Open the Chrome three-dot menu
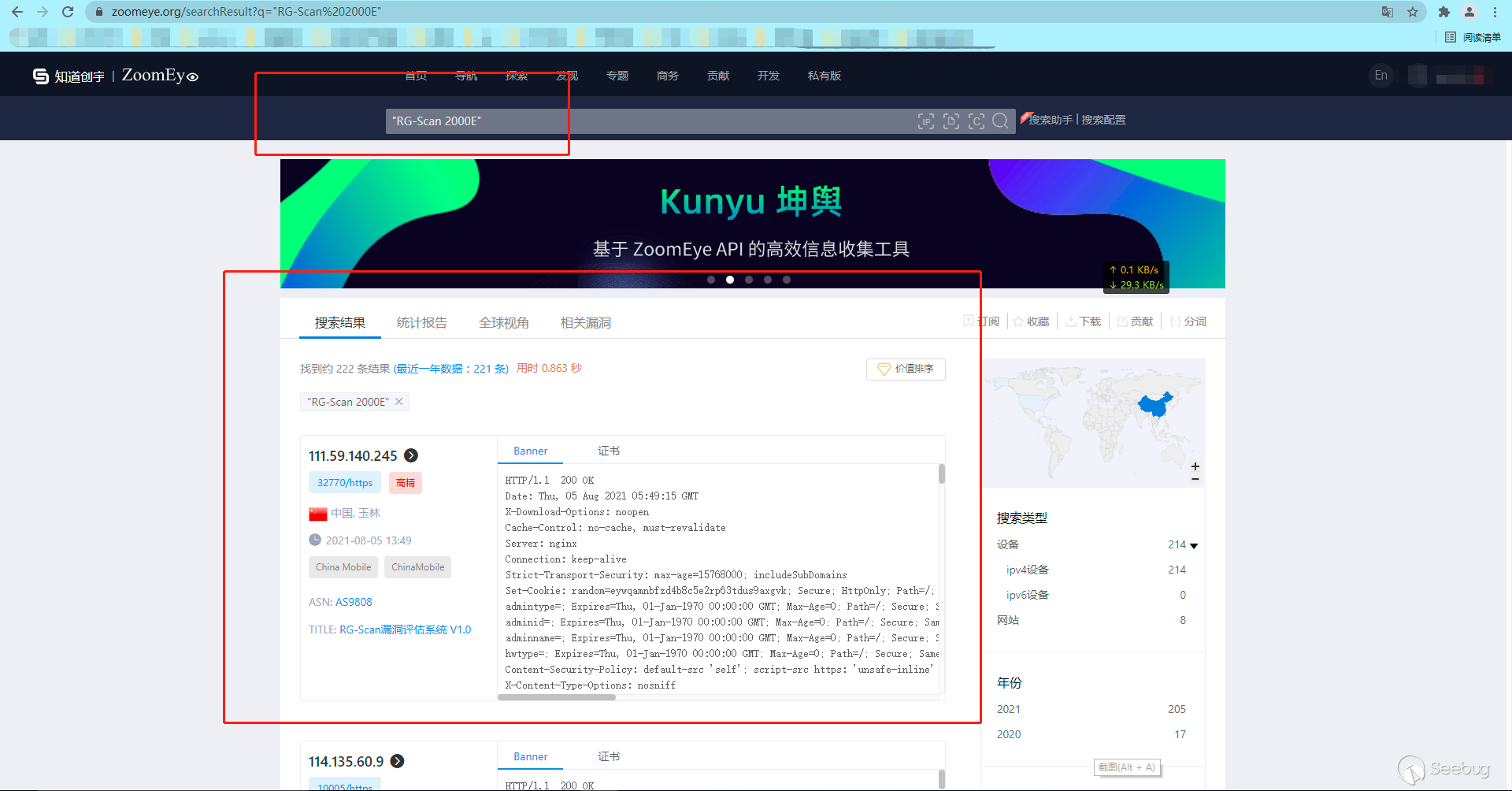 coord(1495,12)
